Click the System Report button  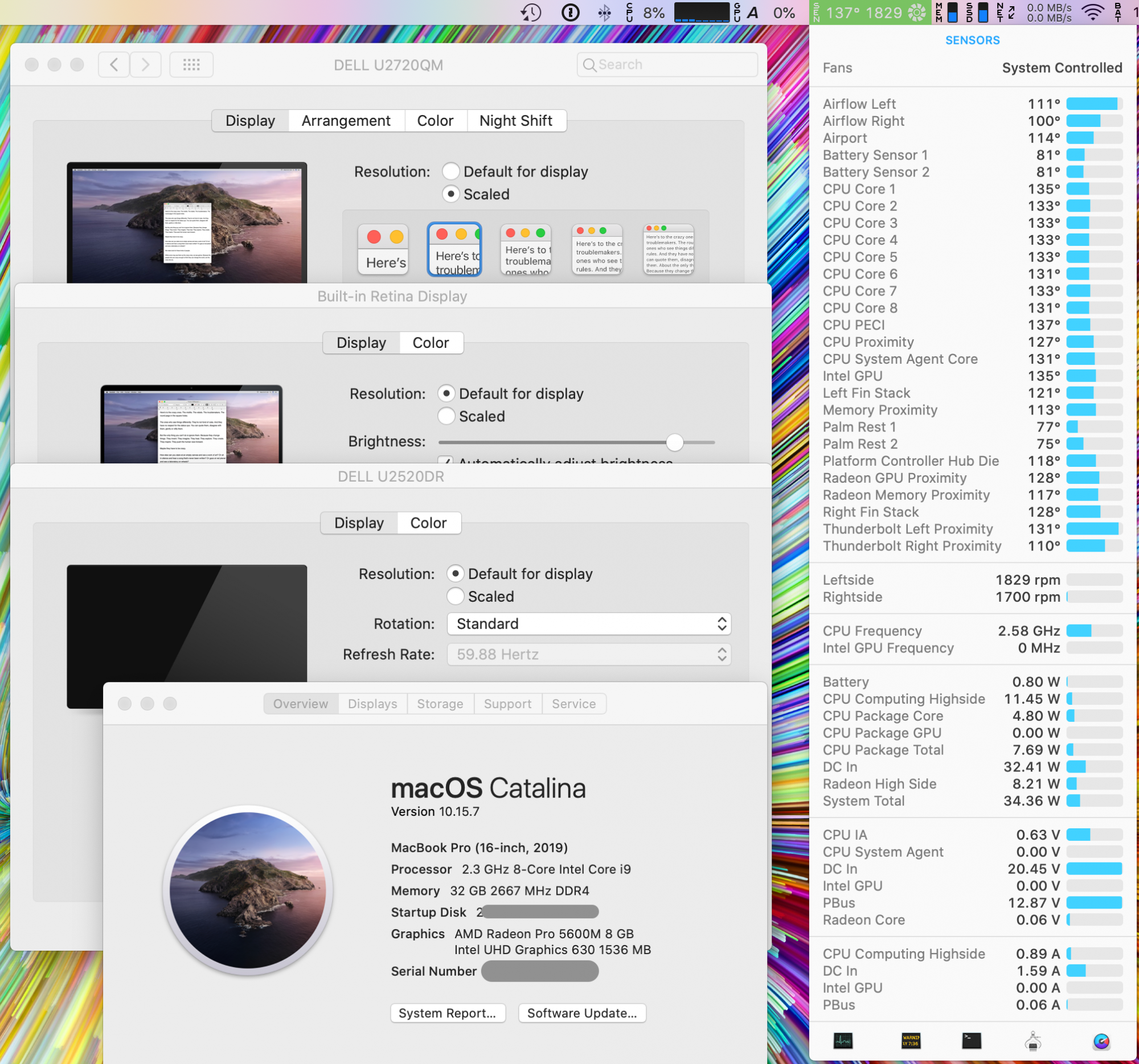click(448, 1012)
